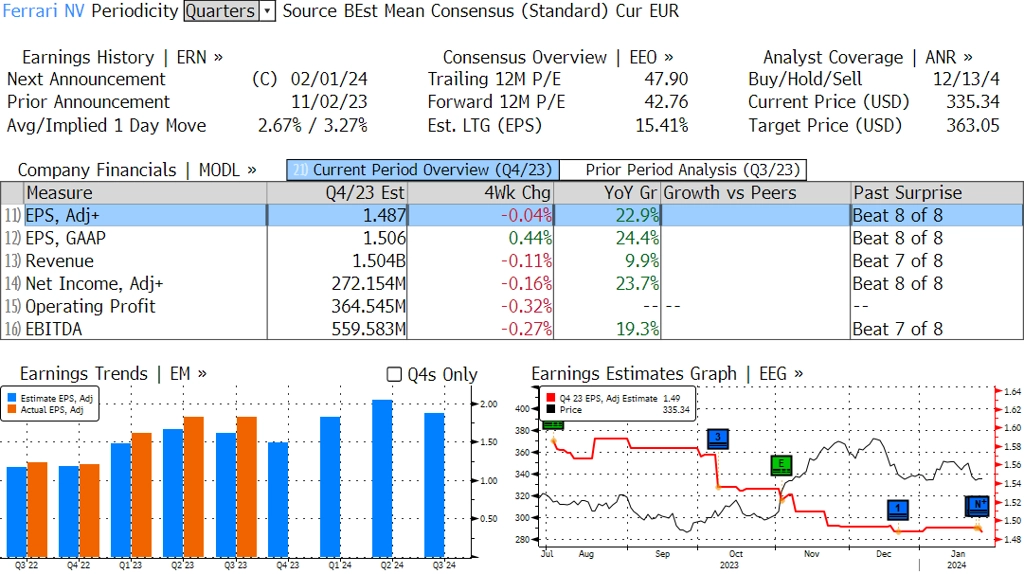Click Revenue estimate value 1.504B
Viewport: 1024px width, 574px height.
[379, 261]
